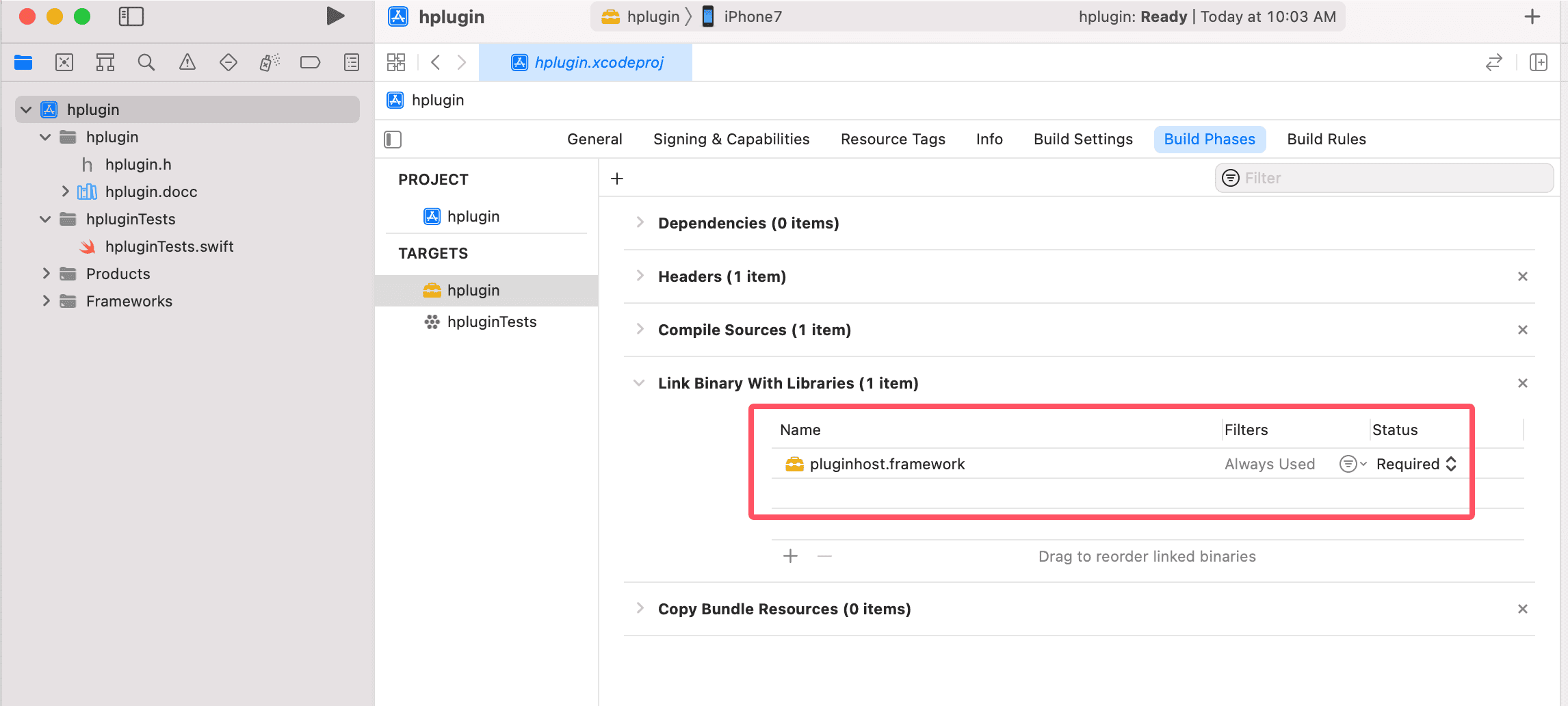Open the Report navigator
Viewport: 1568px width, 706px height.
pyautogui.click(x=352, y=63)
